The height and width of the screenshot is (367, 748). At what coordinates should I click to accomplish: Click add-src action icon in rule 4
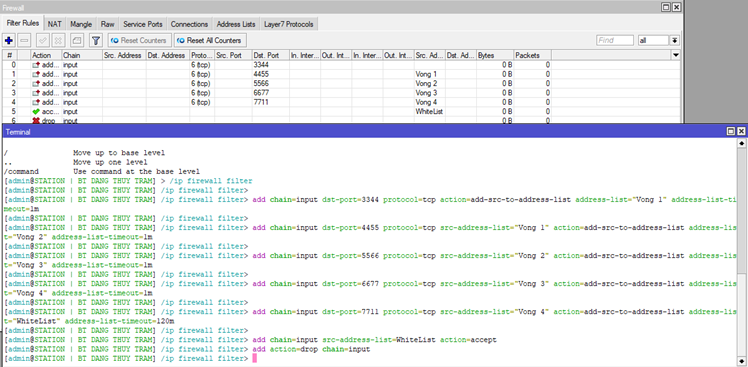(x=36, y=102)
